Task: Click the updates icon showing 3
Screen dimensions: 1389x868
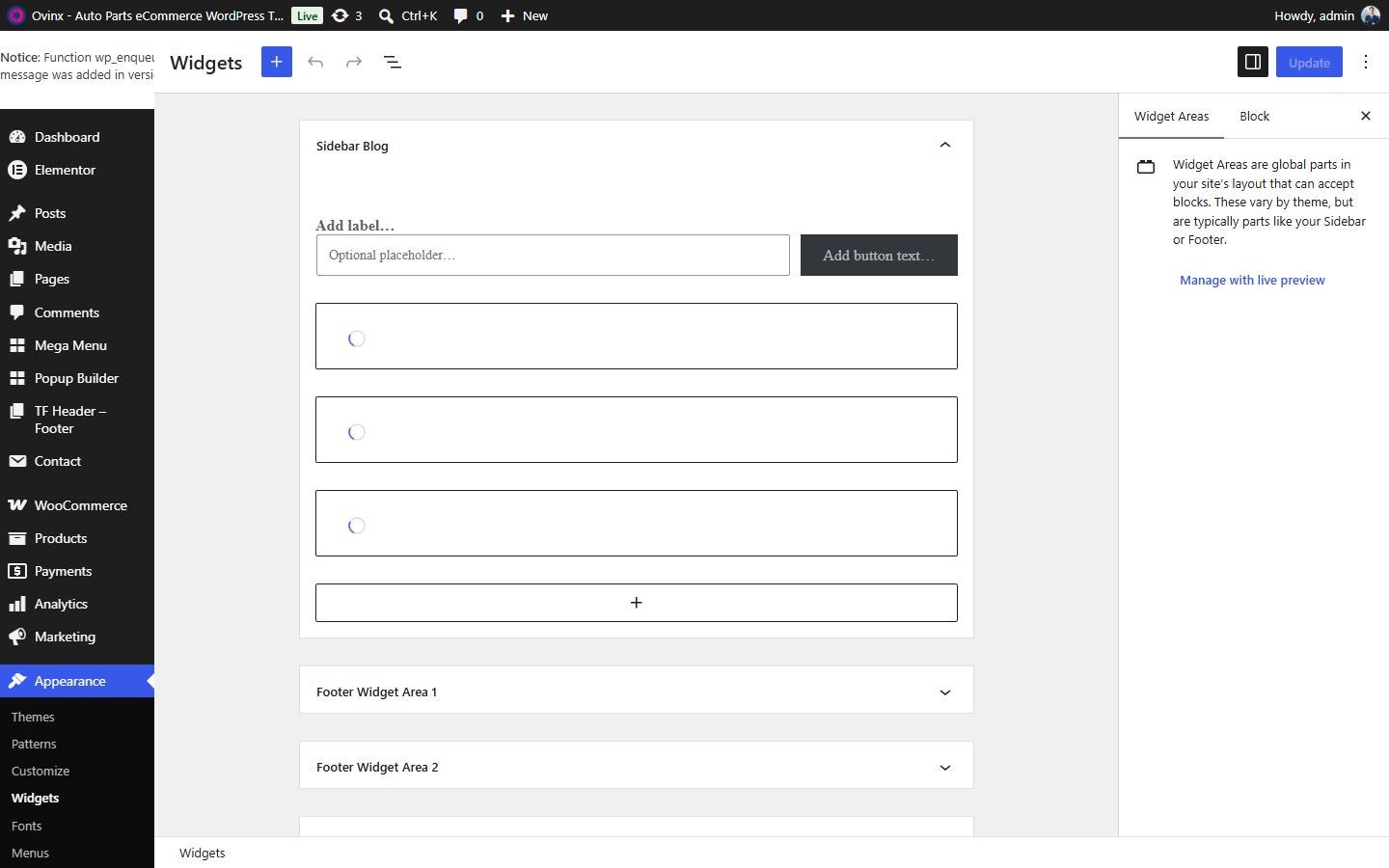Action: (347, 15)
